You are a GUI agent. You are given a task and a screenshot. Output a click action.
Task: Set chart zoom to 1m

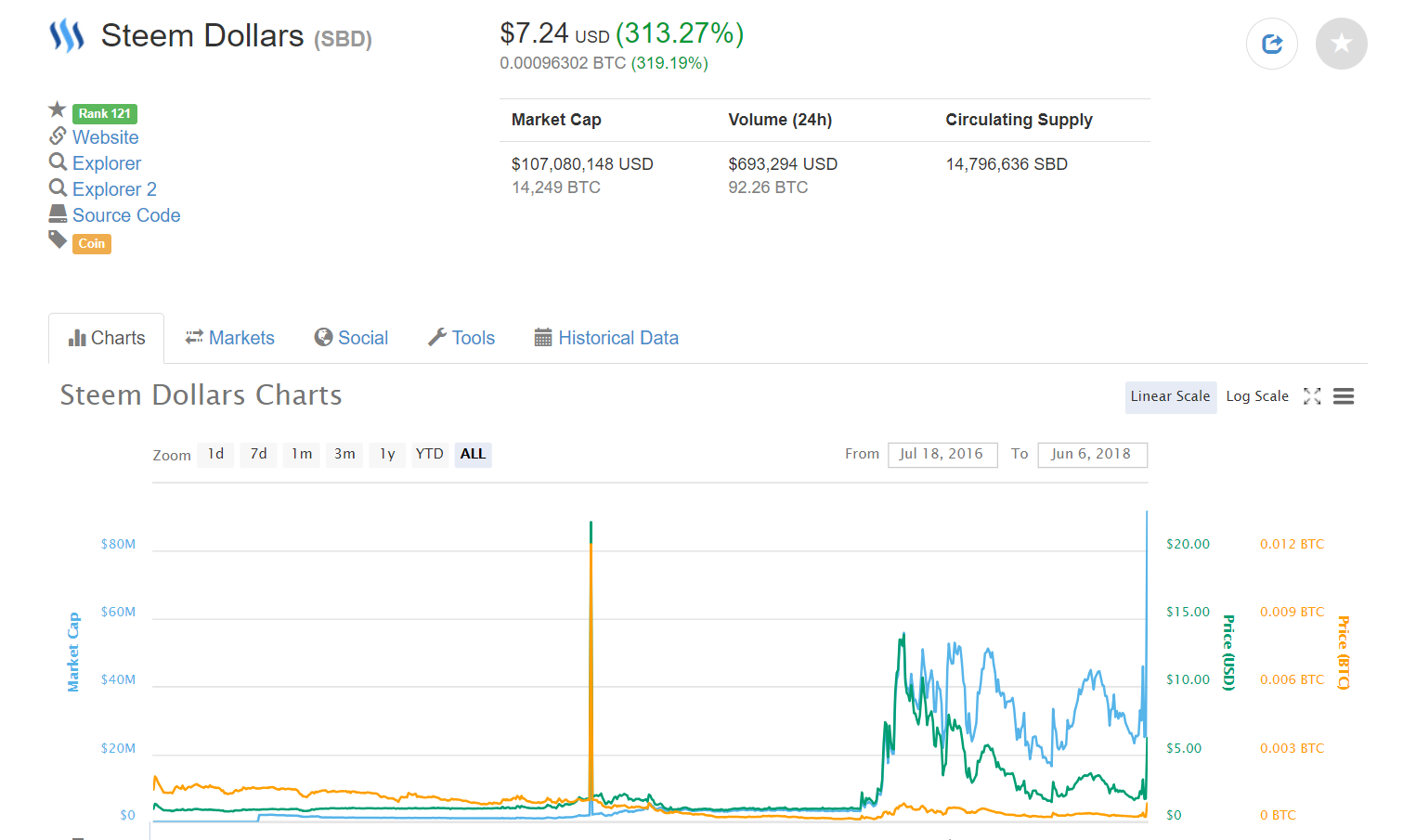302,454
